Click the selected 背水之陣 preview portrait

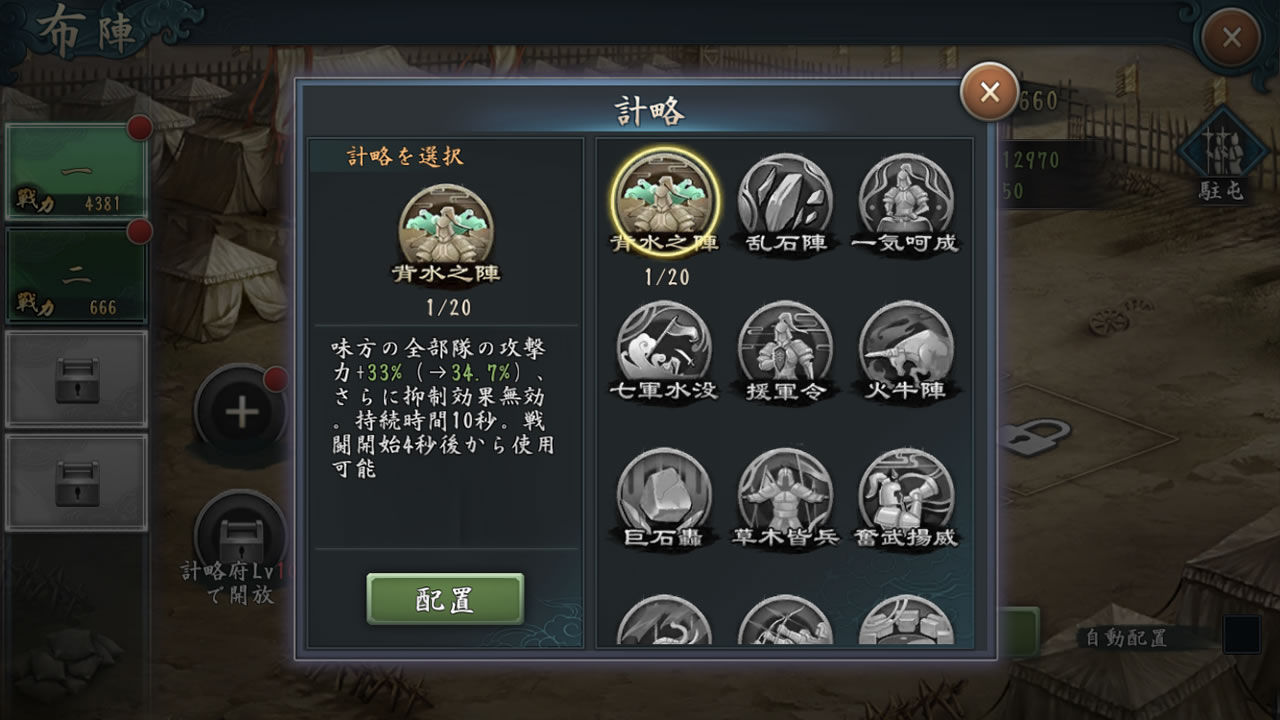pyautogui.click(x=446, y=222)
